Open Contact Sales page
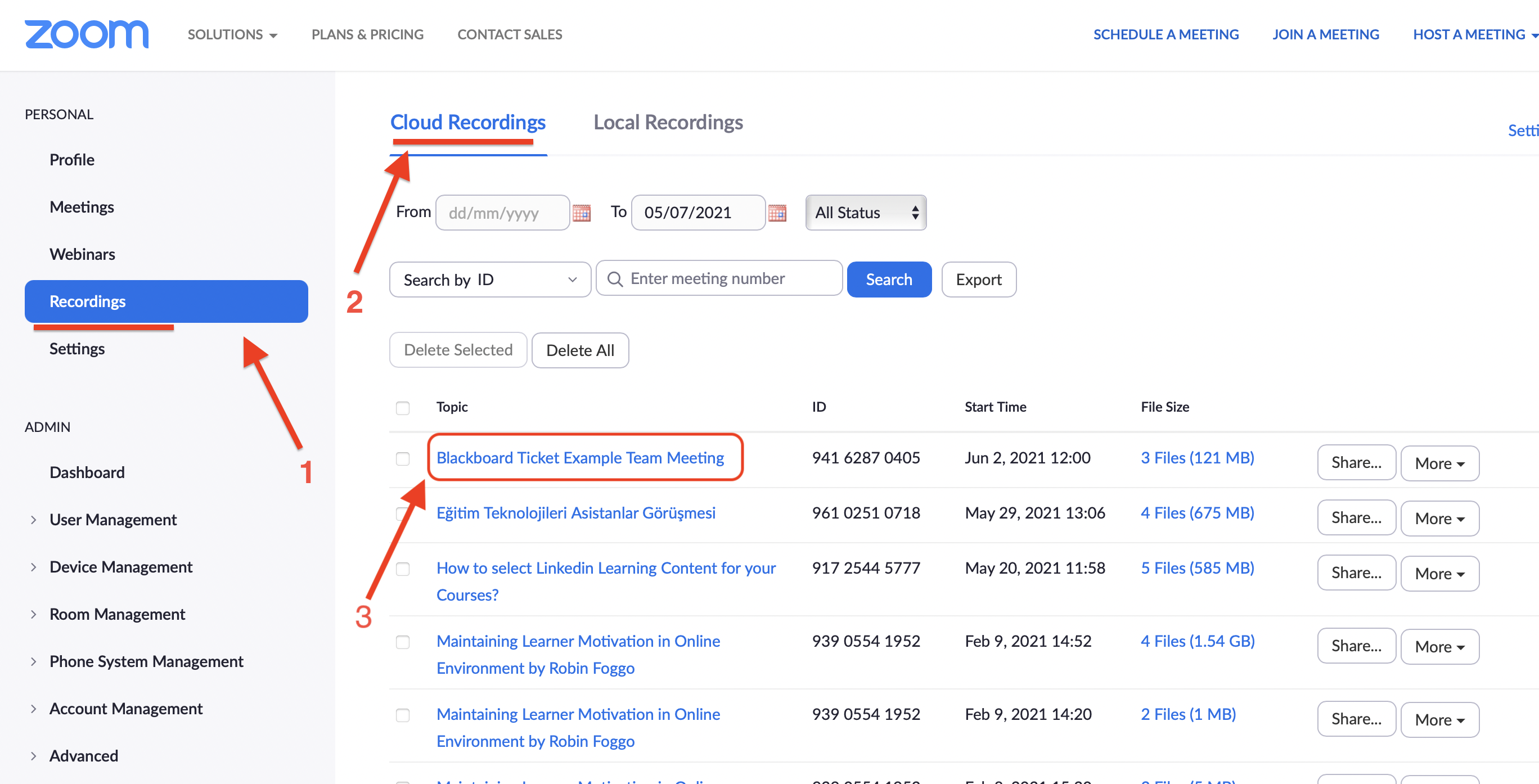The height and width of the screenshot is (784, 1539). click(510, 35)
